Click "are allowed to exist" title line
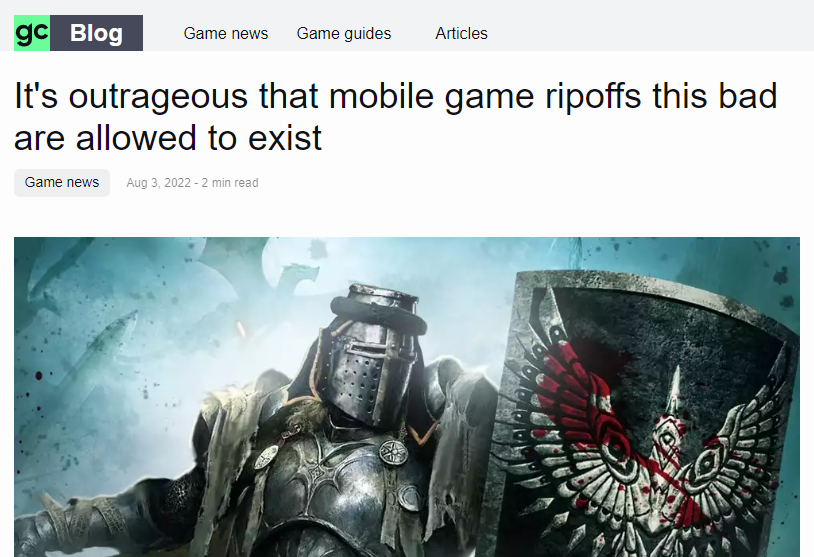Viewport: 814px width, 557px height. coord(168,138)
